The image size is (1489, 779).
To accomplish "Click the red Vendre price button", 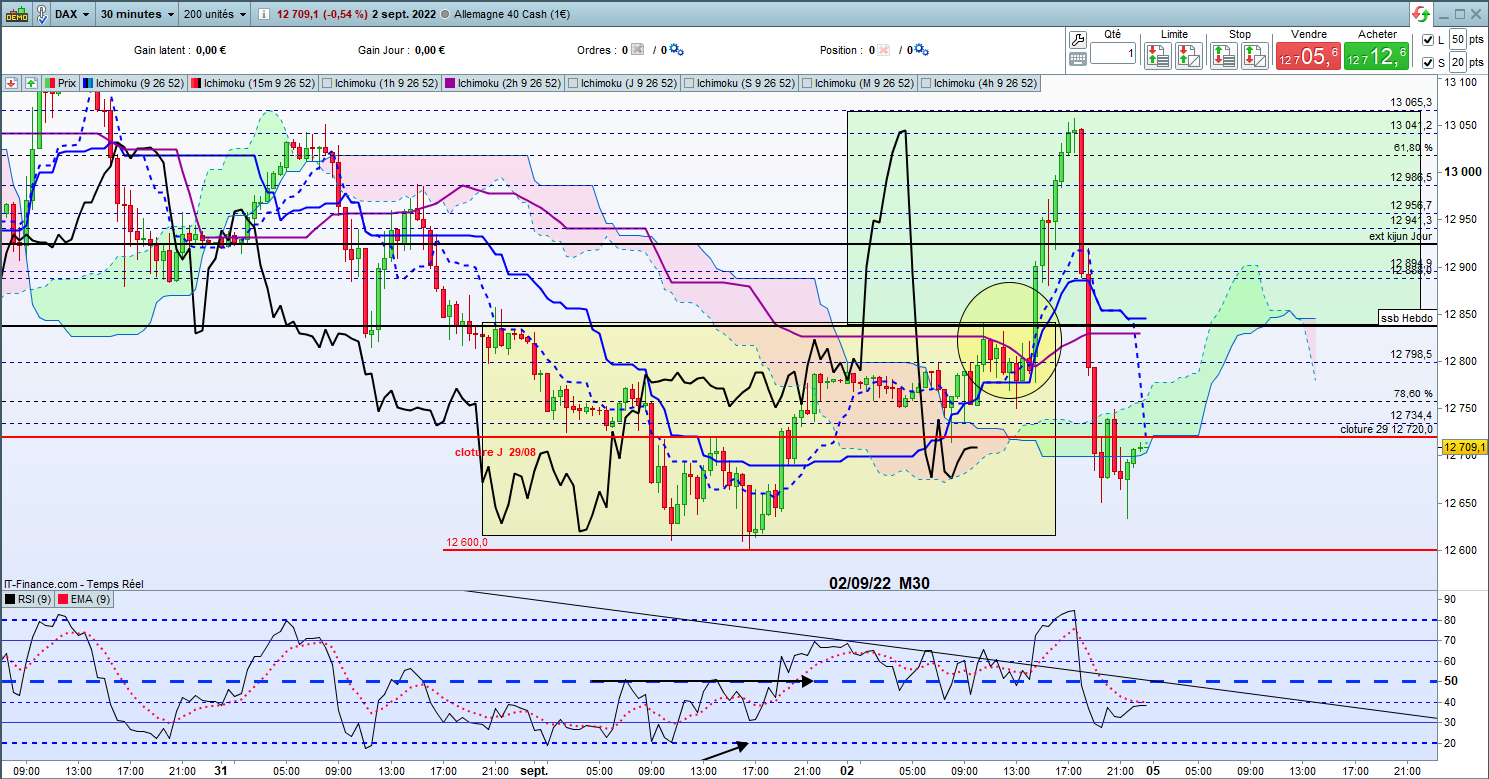I will [x=1307, y=57].
